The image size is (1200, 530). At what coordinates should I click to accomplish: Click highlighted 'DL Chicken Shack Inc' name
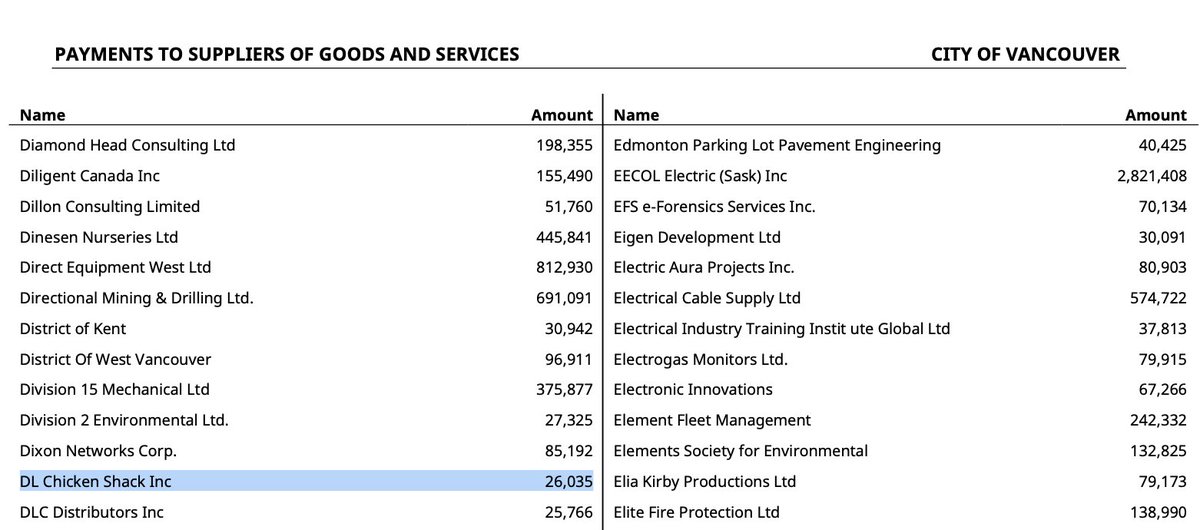point(95,481)
